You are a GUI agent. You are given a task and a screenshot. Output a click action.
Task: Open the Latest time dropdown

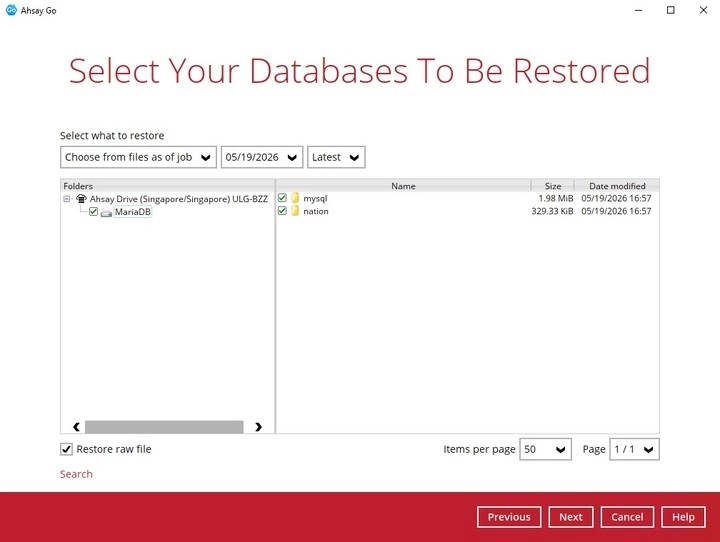click(336, 157)
